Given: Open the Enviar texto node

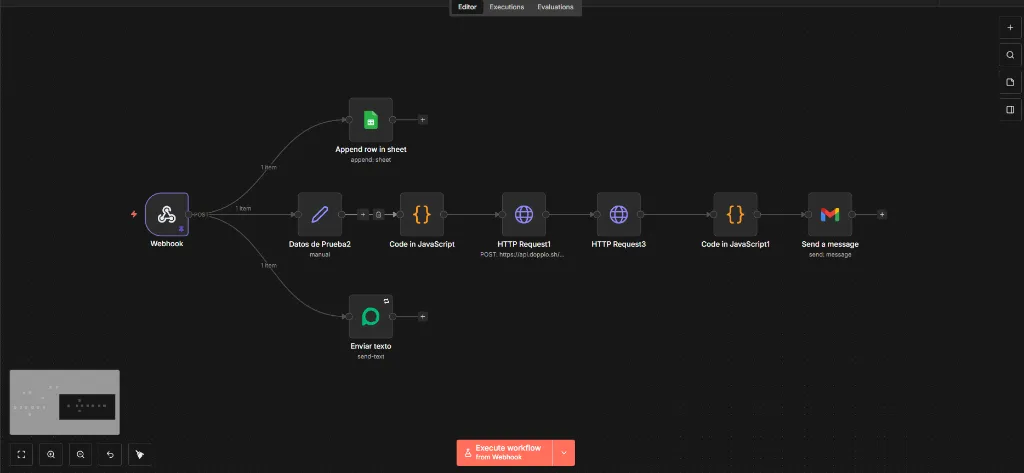Looking at the screenshot, I should pos(371,316).
